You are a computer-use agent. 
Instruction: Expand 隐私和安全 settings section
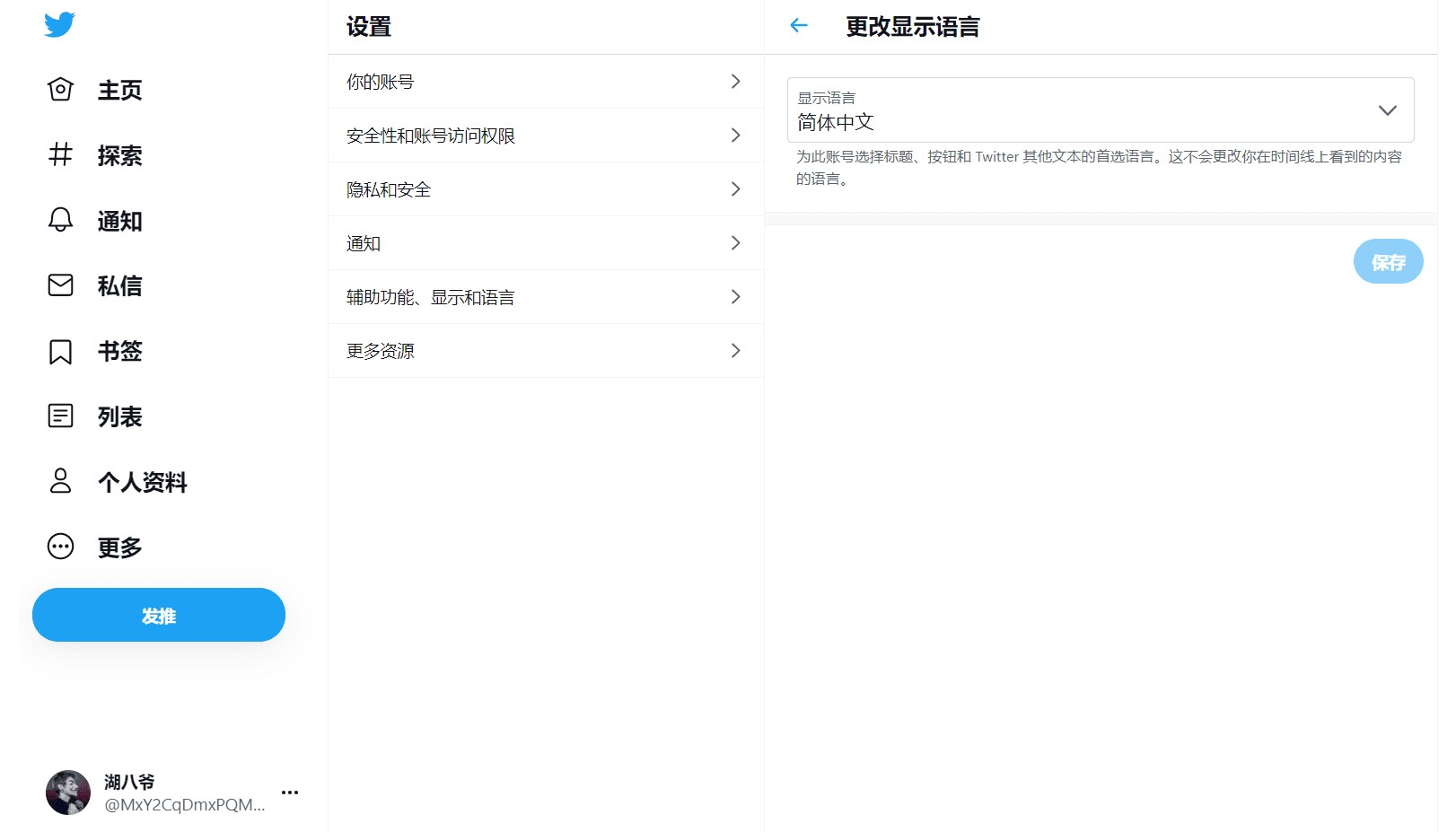(x=546, y=189)
